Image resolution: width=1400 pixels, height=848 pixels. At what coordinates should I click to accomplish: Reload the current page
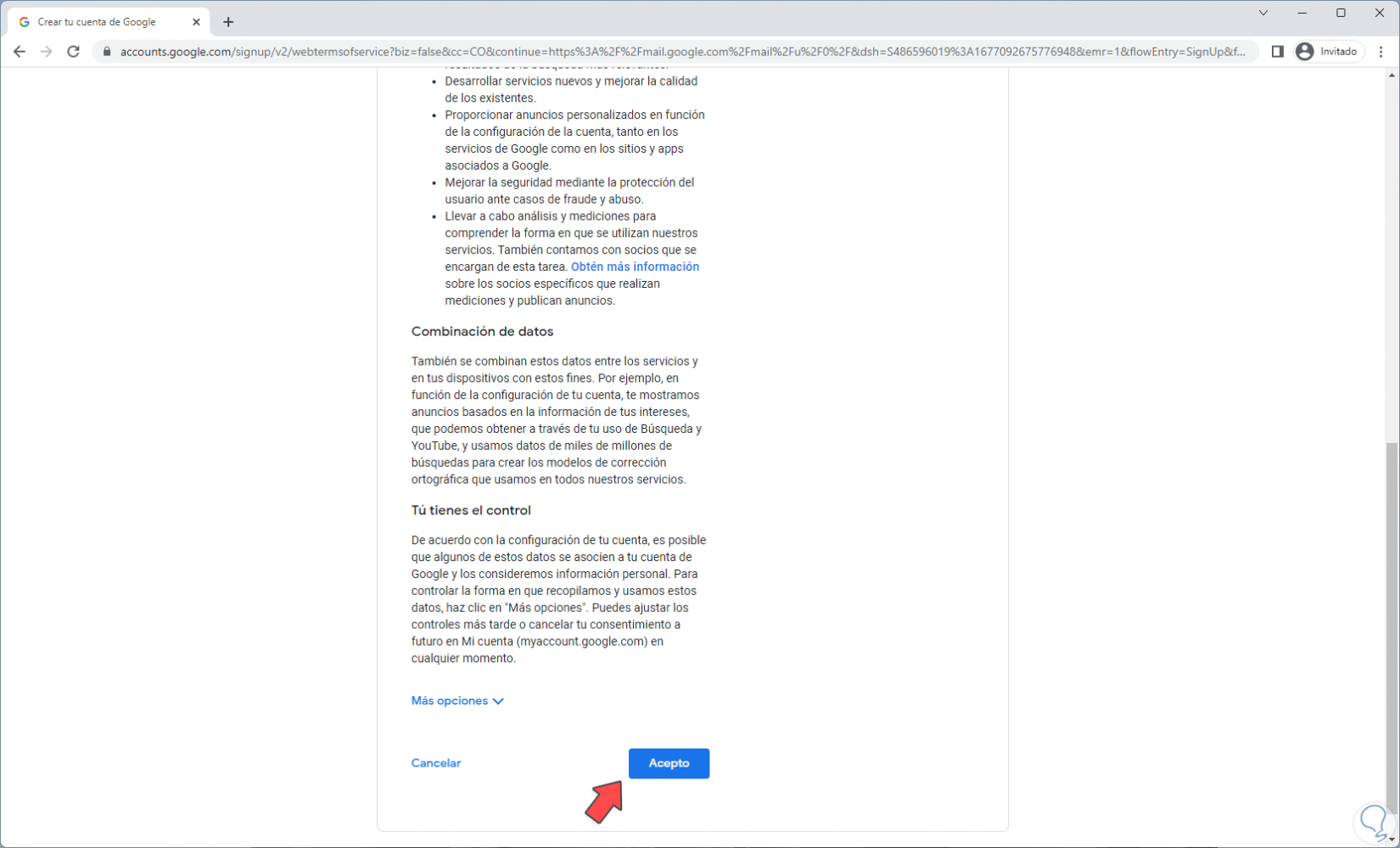point(74,52)
